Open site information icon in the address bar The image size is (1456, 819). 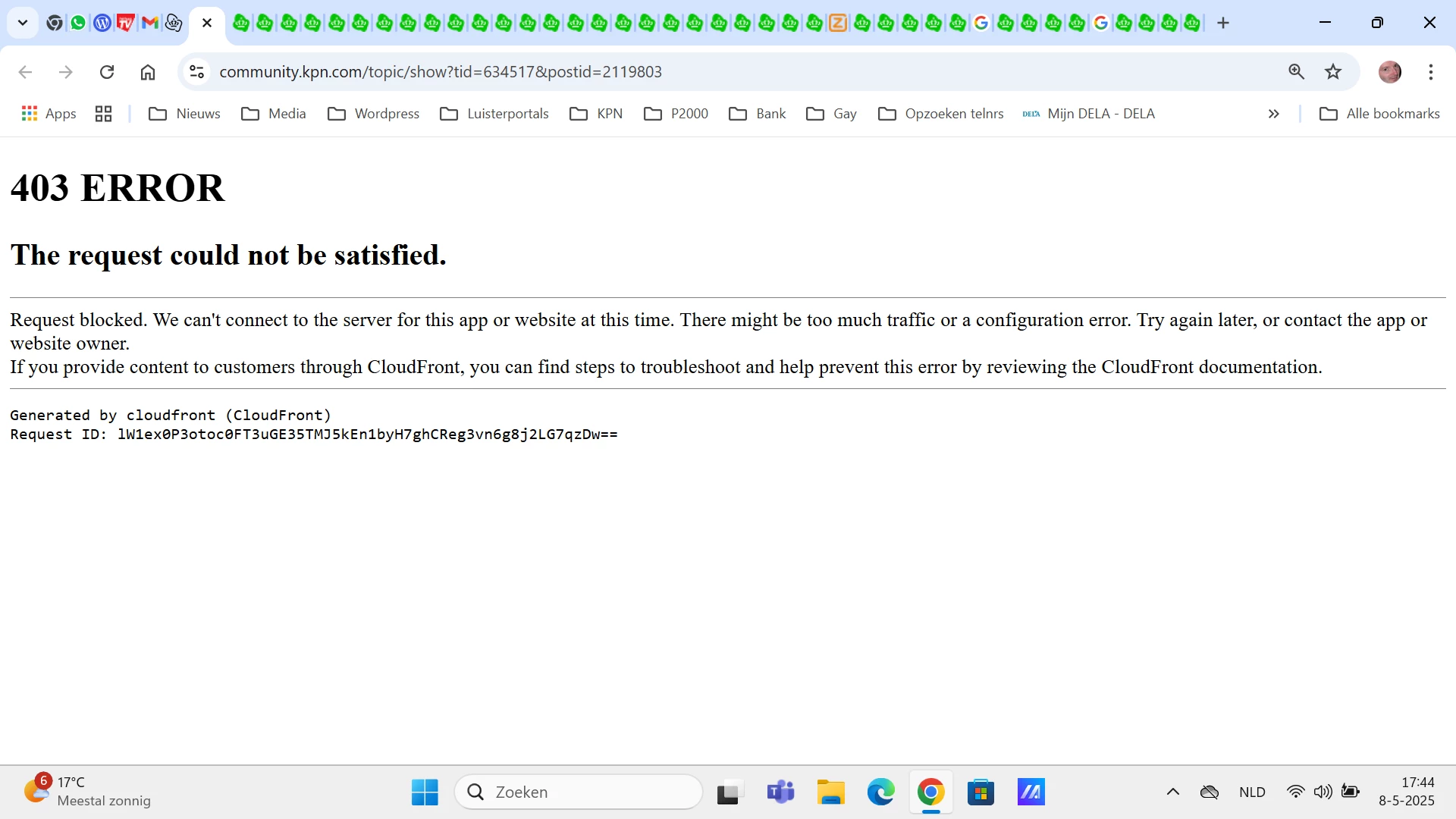click(197, 72)
